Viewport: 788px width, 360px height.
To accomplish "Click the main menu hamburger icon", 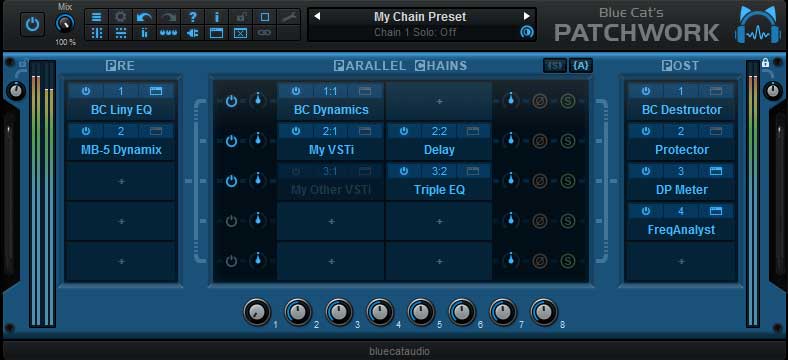I will pos(96,17).
